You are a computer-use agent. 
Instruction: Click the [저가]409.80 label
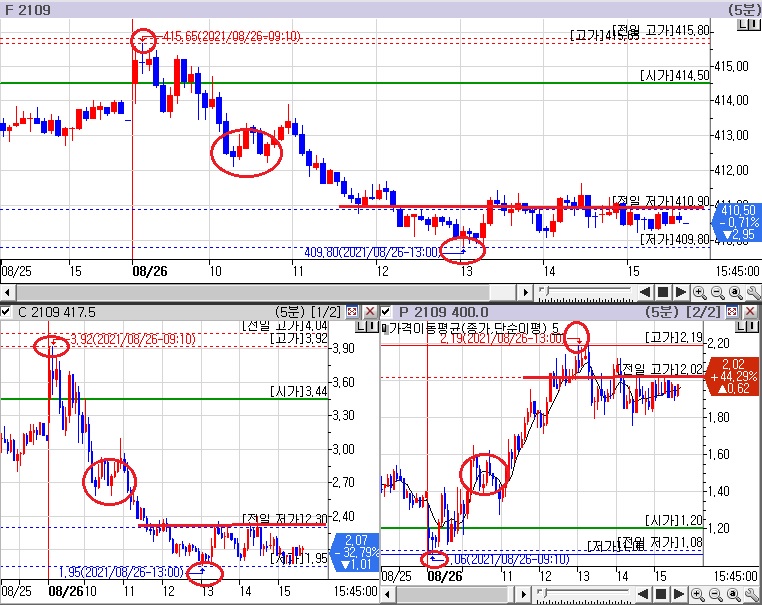point(675,239)
